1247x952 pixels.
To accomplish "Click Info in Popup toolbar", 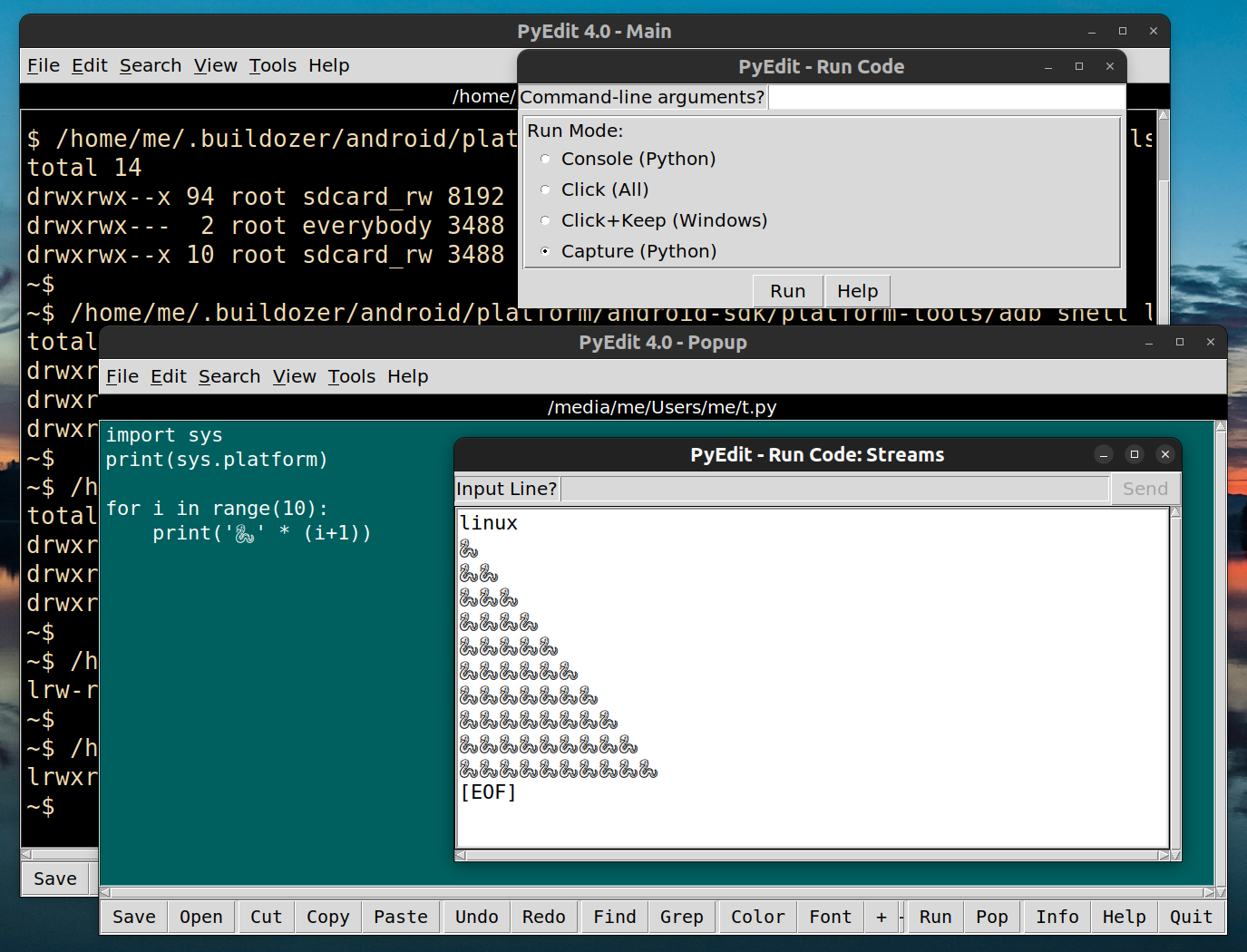I will coord(1057,917).
